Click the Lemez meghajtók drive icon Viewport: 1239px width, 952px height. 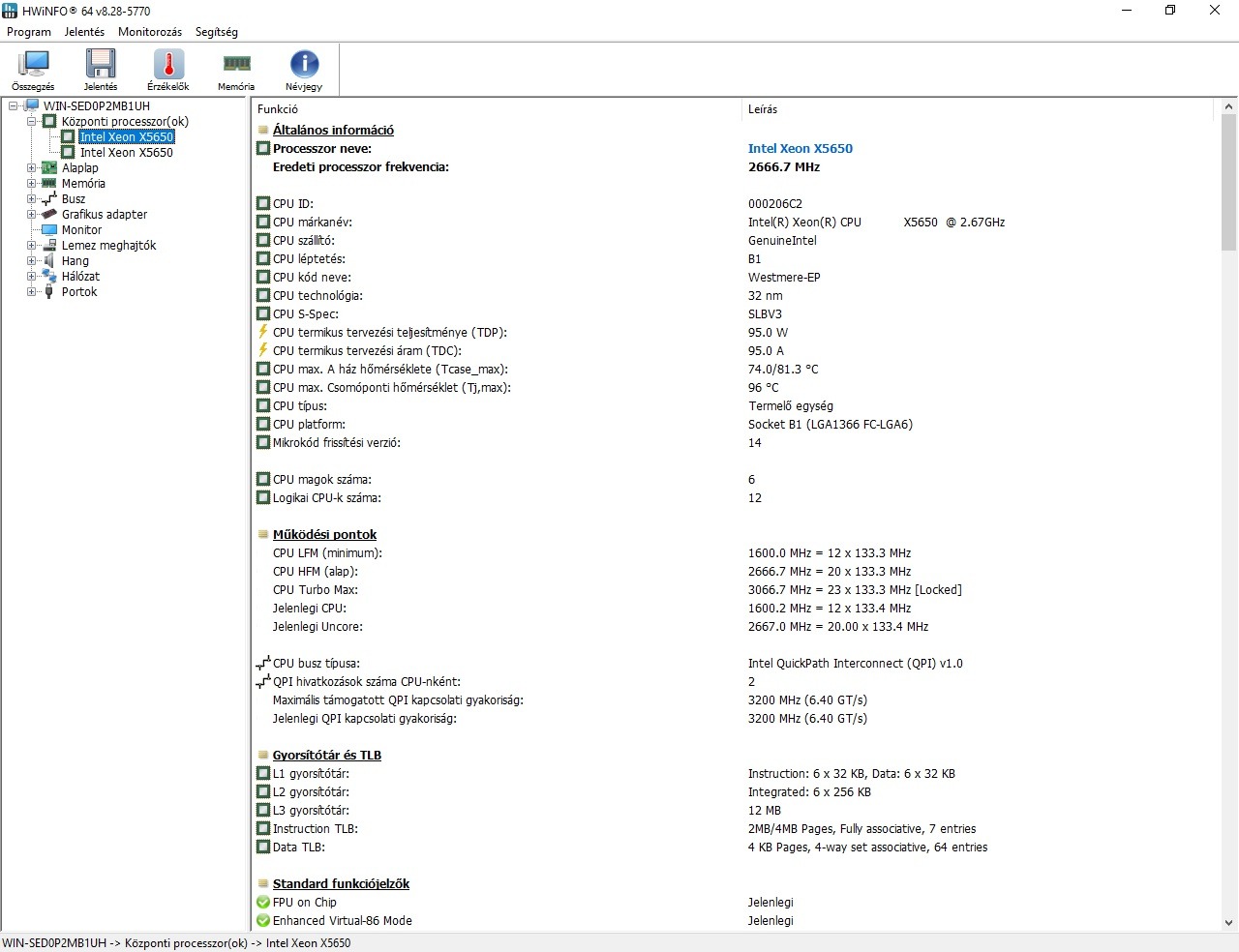coord(49,245)
